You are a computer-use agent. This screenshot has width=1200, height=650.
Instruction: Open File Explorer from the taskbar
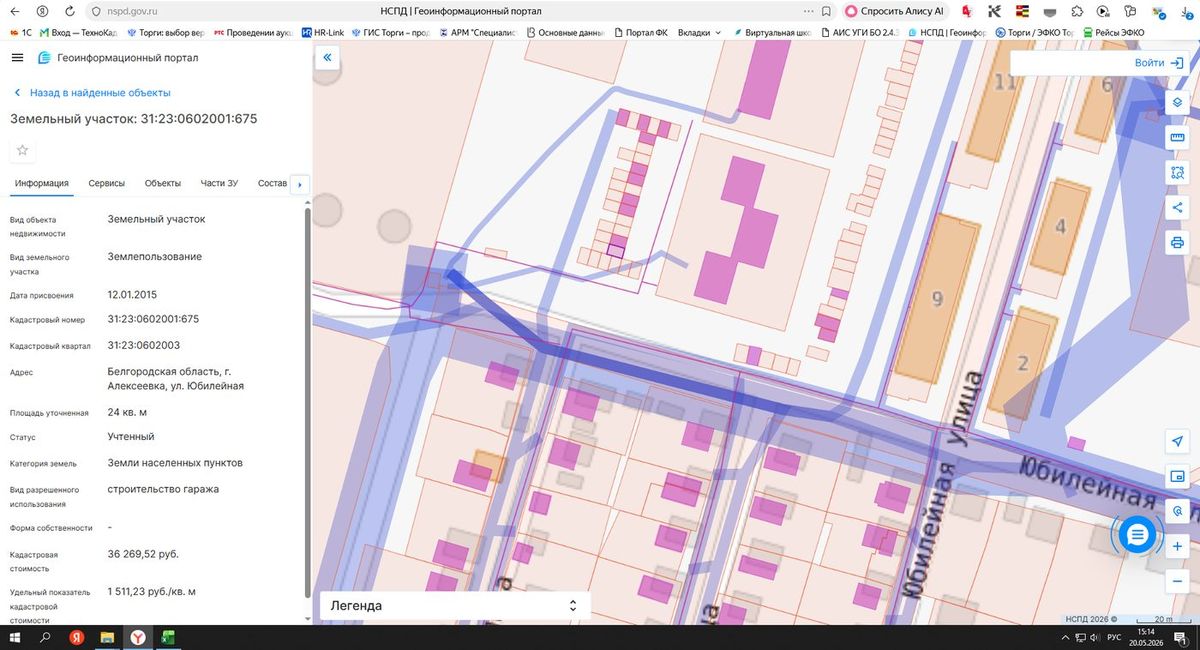coord(107,637)
